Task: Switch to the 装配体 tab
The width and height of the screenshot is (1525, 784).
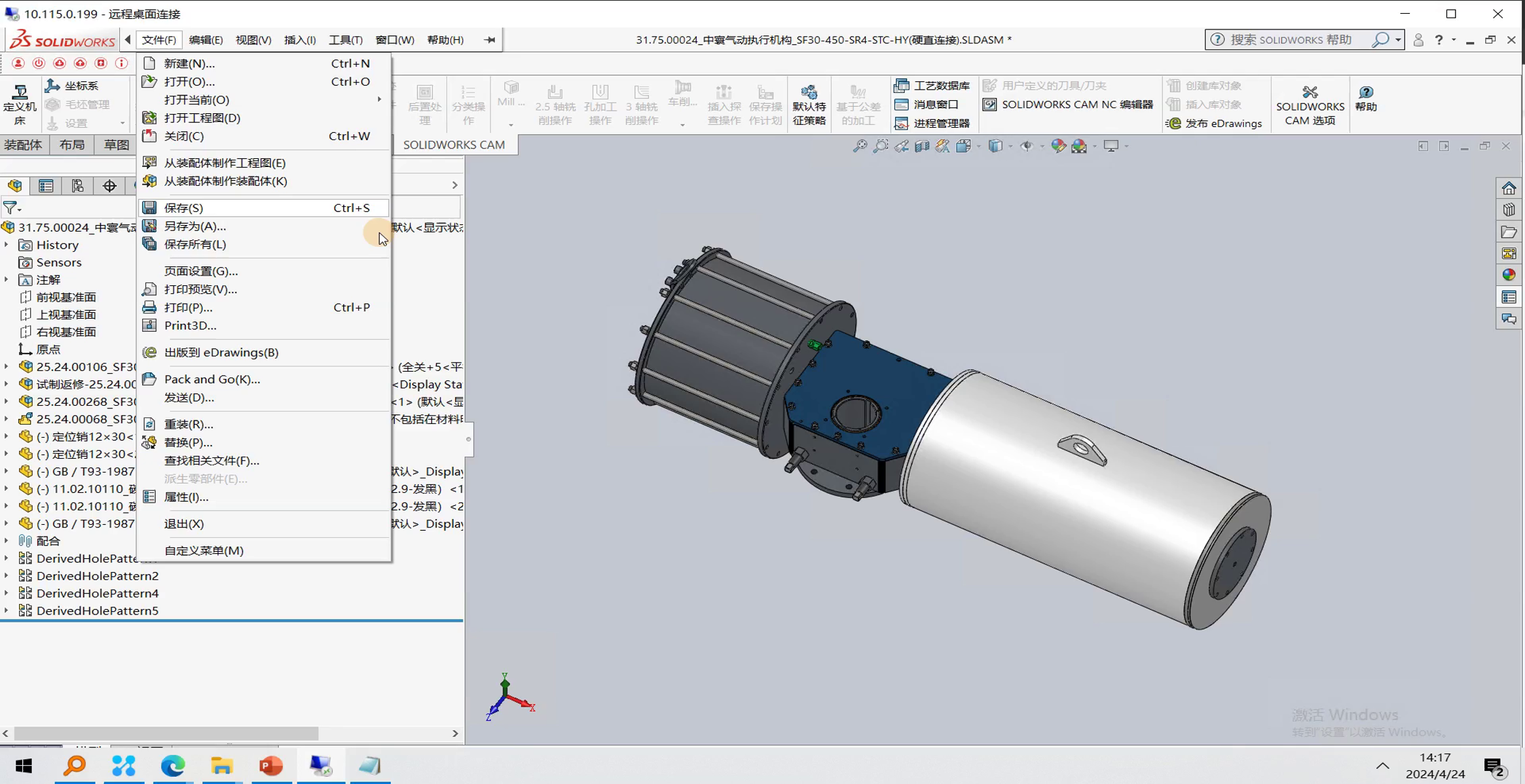Action: point(23,145)
